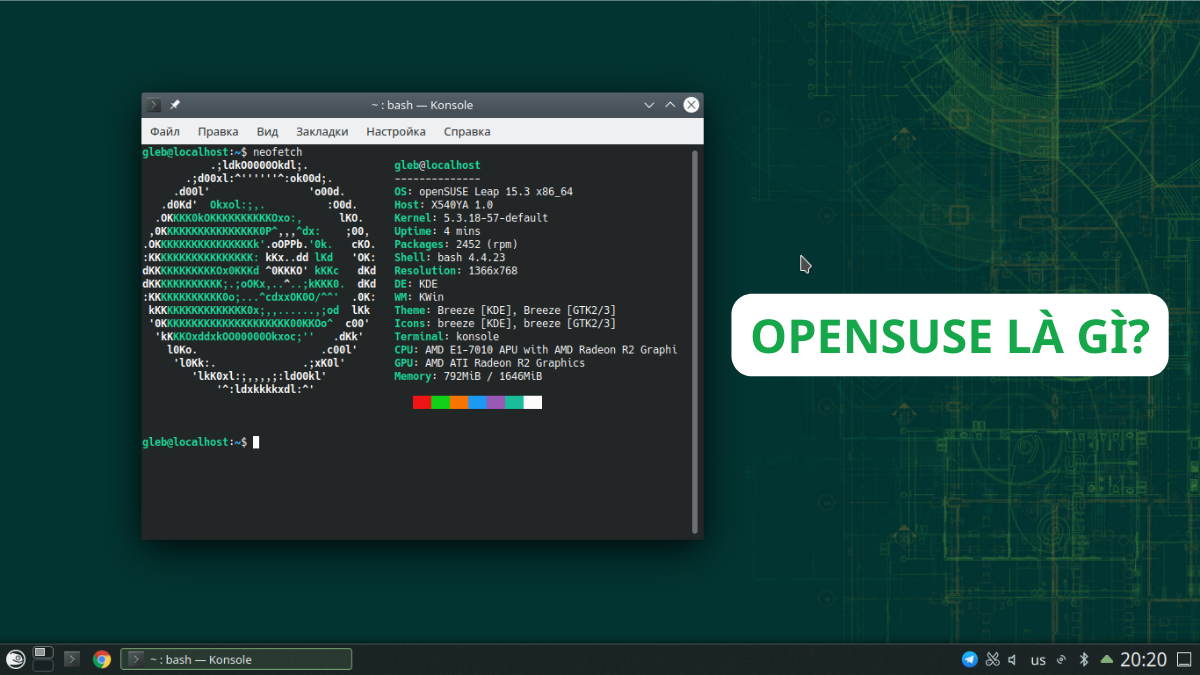Viewport: 1200px width, 675px height.
Task: Click the Konsole vertical scrollbar
Action: point(696,341)
